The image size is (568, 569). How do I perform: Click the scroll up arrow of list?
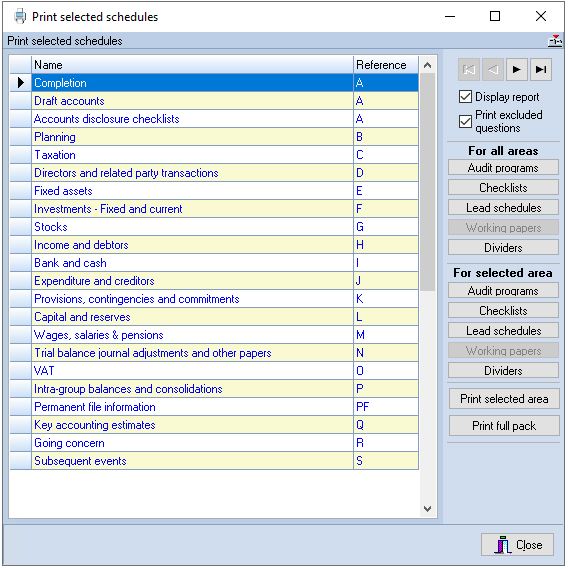click(428, 65)
